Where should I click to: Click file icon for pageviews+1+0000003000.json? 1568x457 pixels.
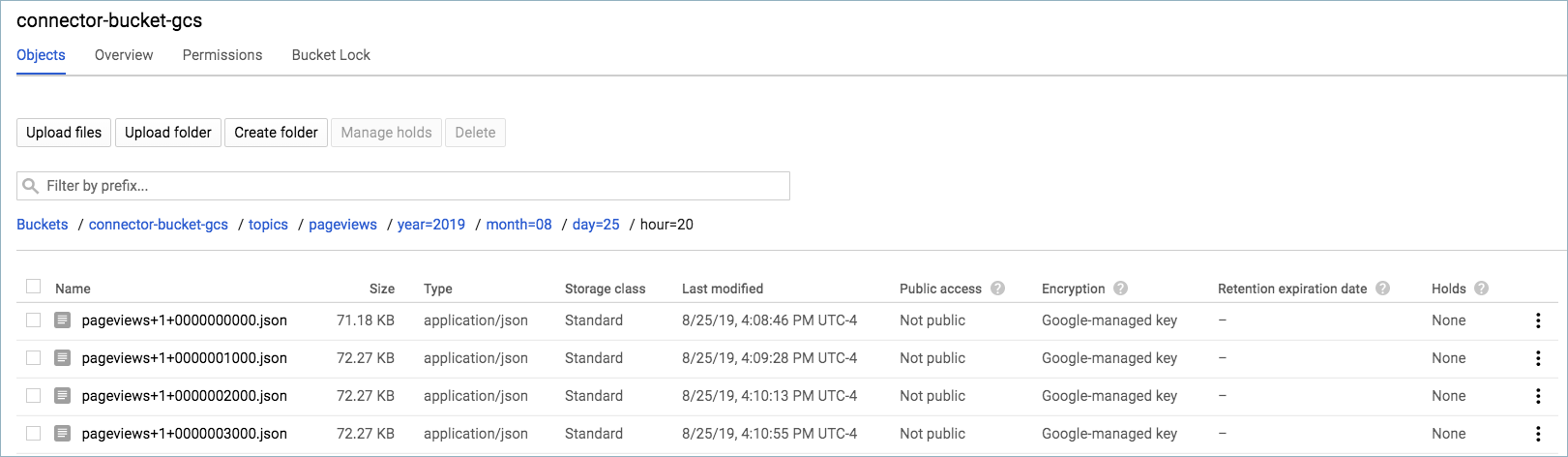tap(63, 434)
